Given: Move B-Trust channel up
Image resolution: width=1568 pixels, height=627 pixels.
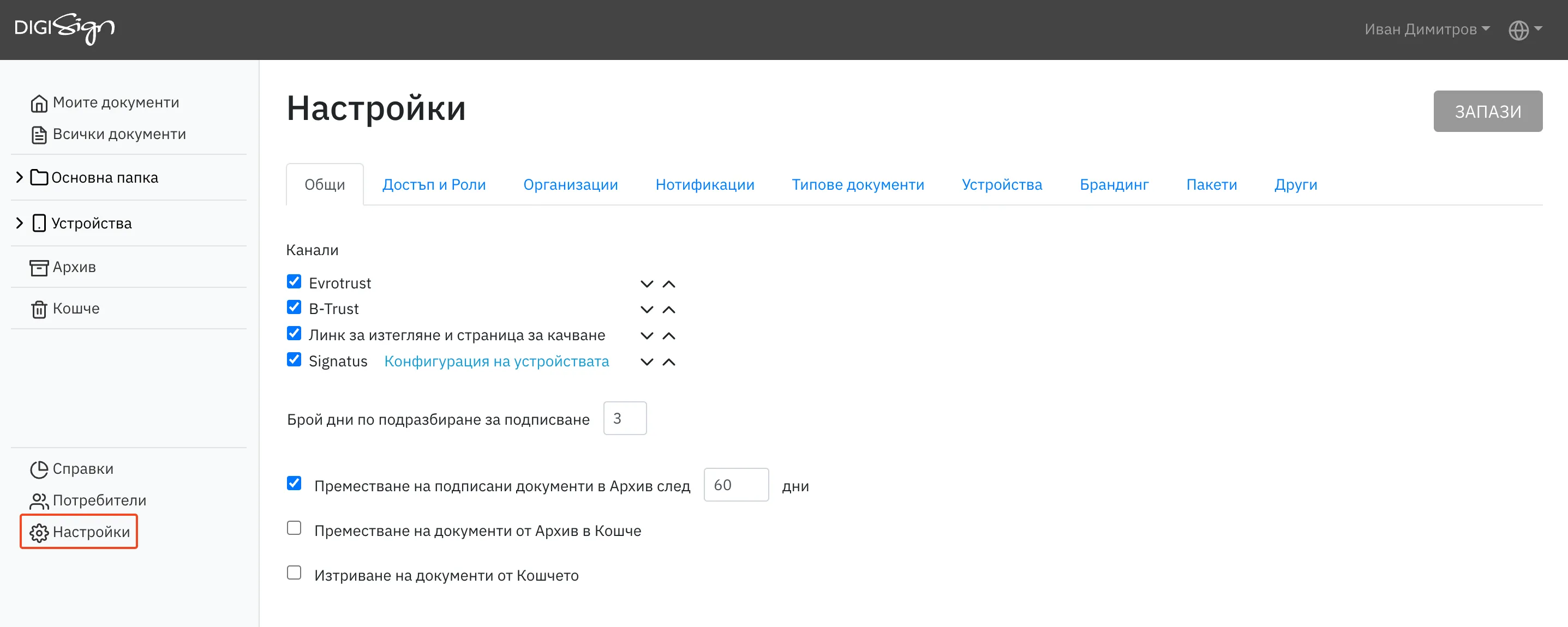Looking at the screenshot, I should pyautogui.click(x=668, y=310).
